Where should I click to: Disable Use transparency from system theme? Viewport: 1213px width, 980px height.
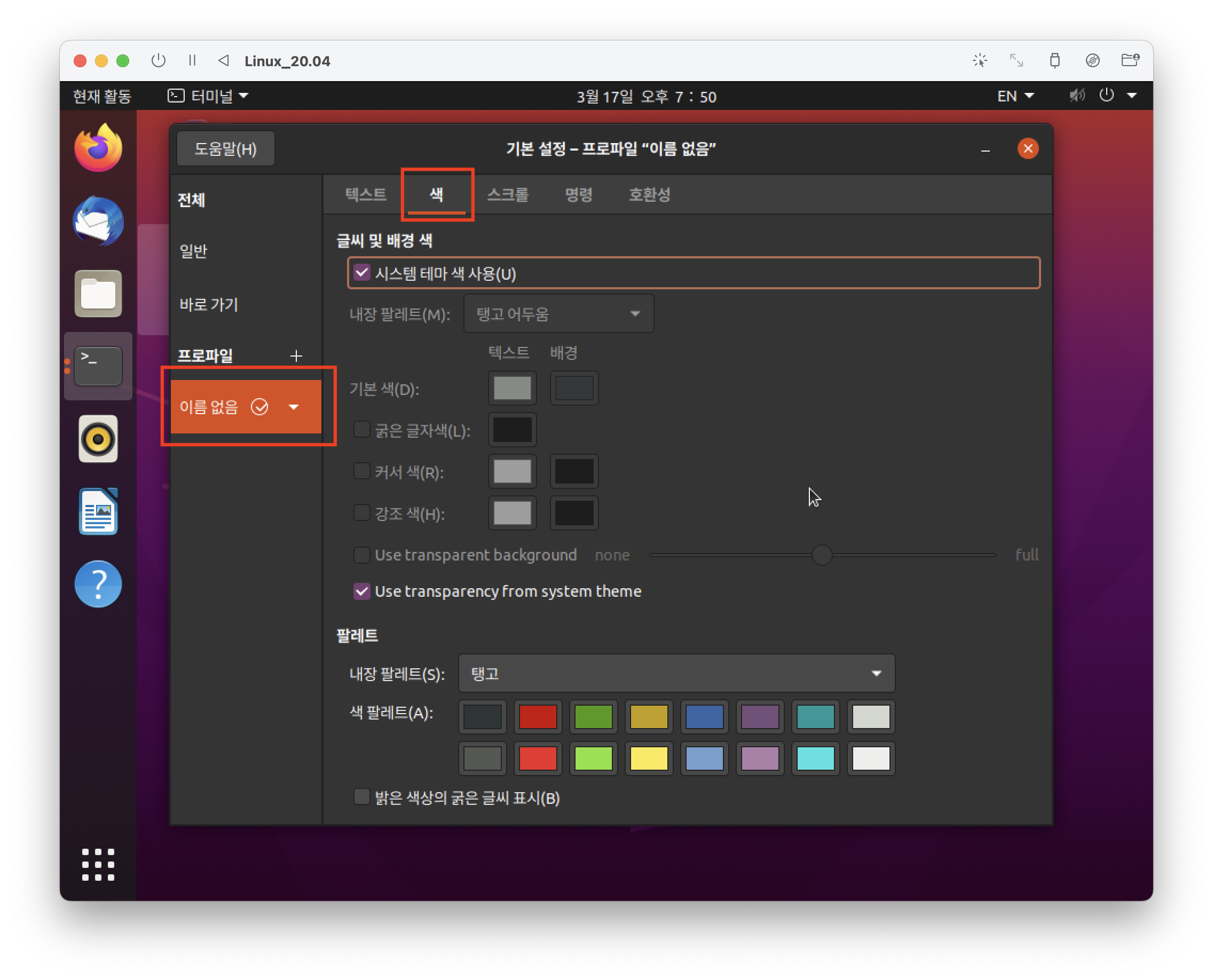tap(361, 591)
